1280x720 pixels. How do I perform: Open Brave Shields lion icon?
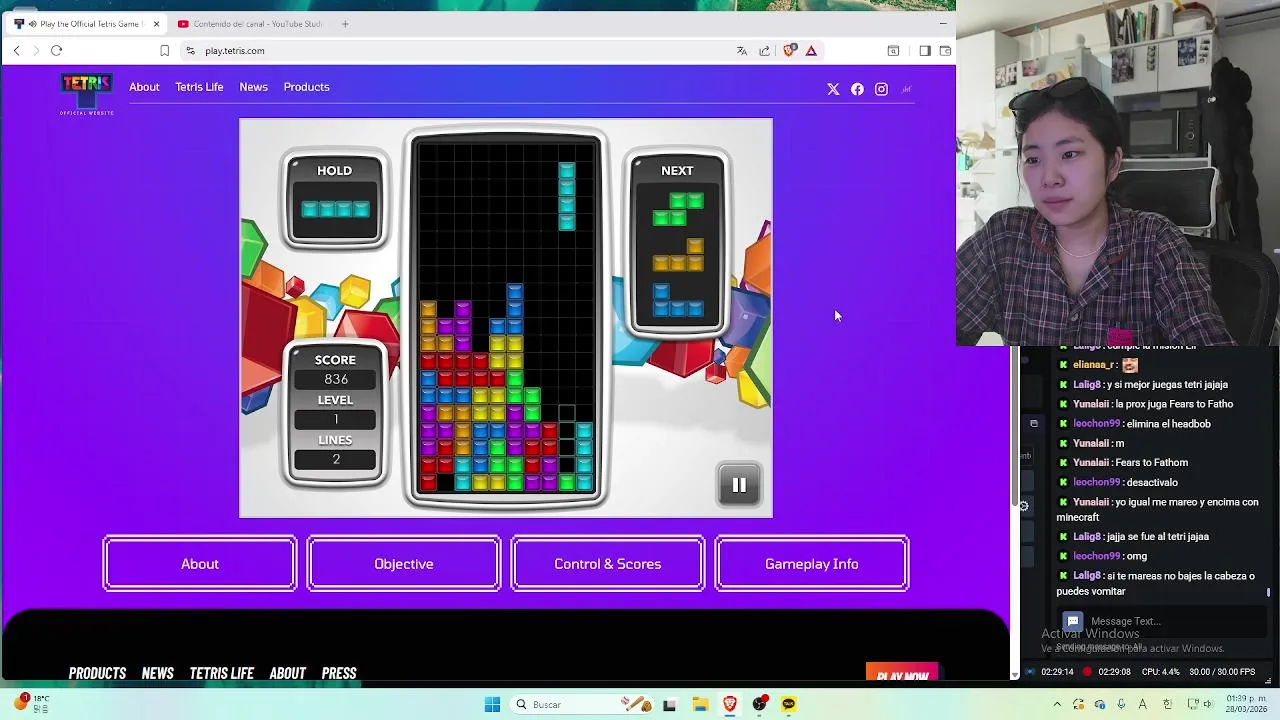pos(790,50)
